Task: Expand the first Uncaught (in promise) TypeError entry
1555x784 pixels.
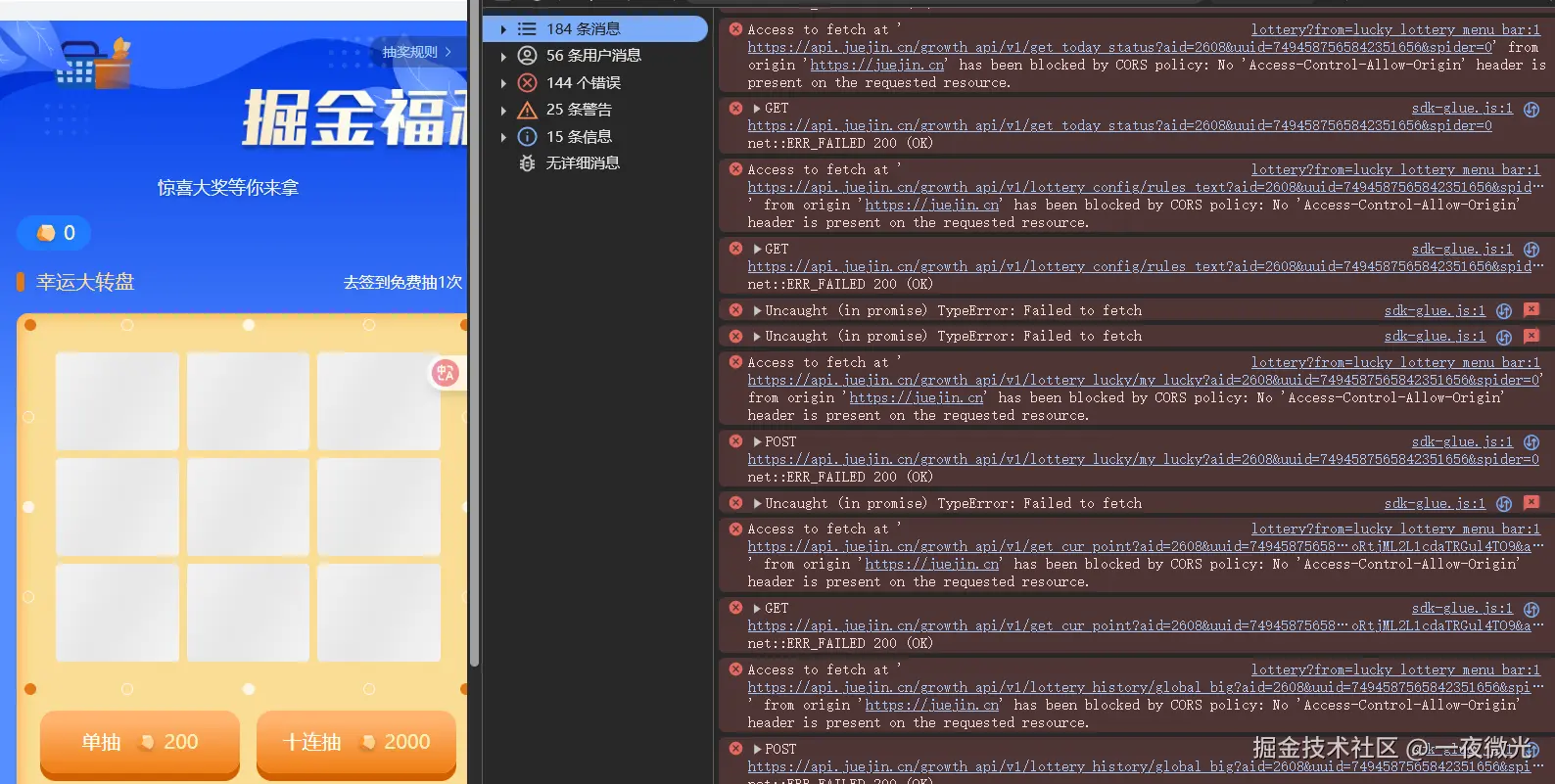Action: [757, 310]
